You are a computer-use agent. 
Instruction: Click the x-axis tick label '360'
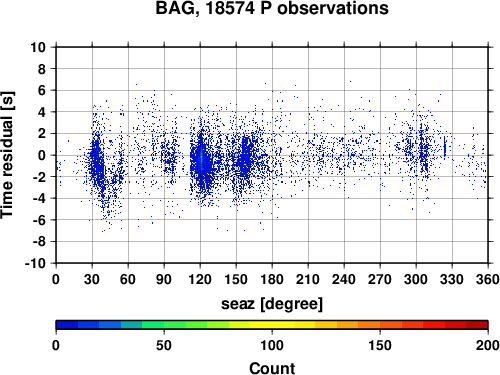coord(488,279)
